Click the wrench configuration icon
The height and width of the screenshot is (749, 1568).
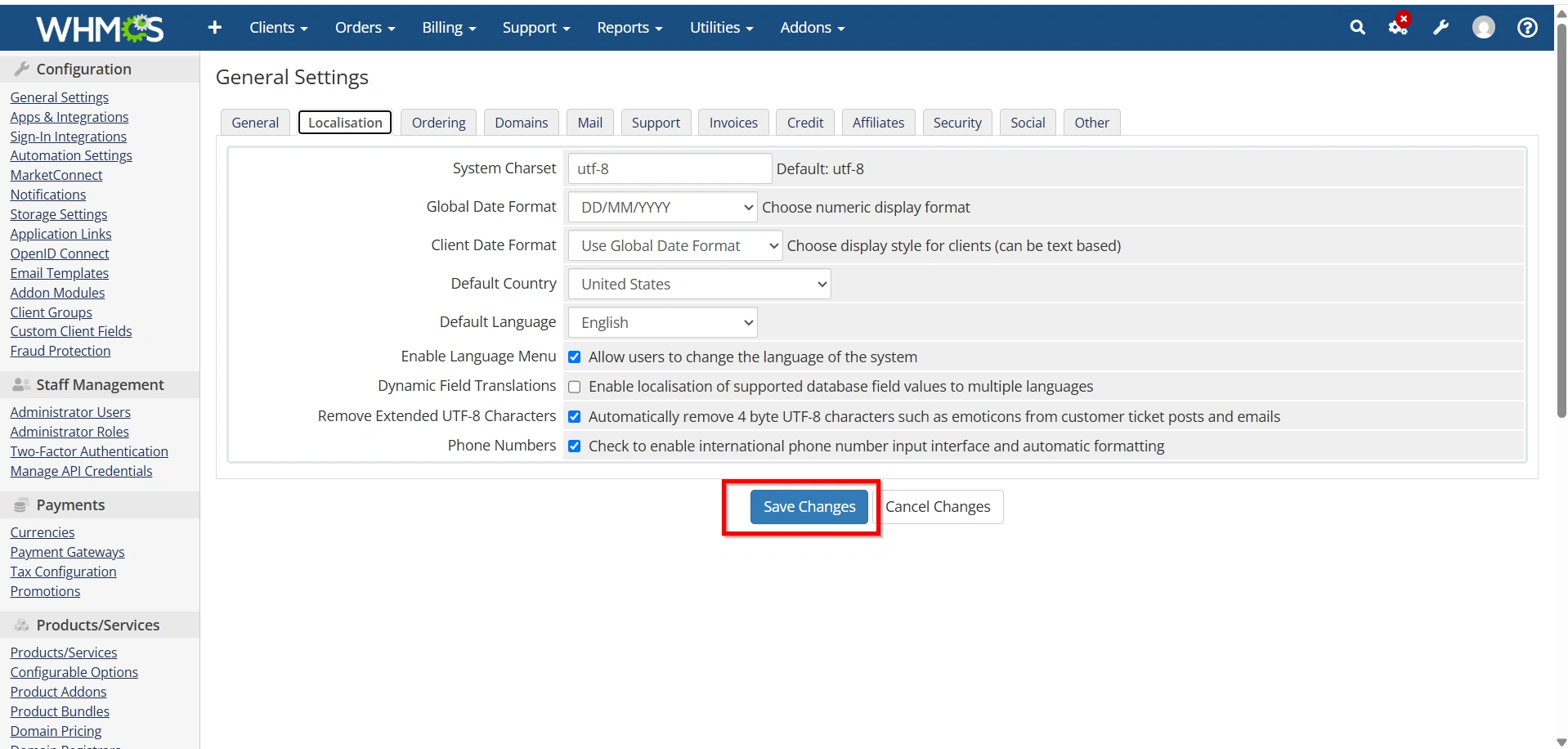[x=1441, y=28]
